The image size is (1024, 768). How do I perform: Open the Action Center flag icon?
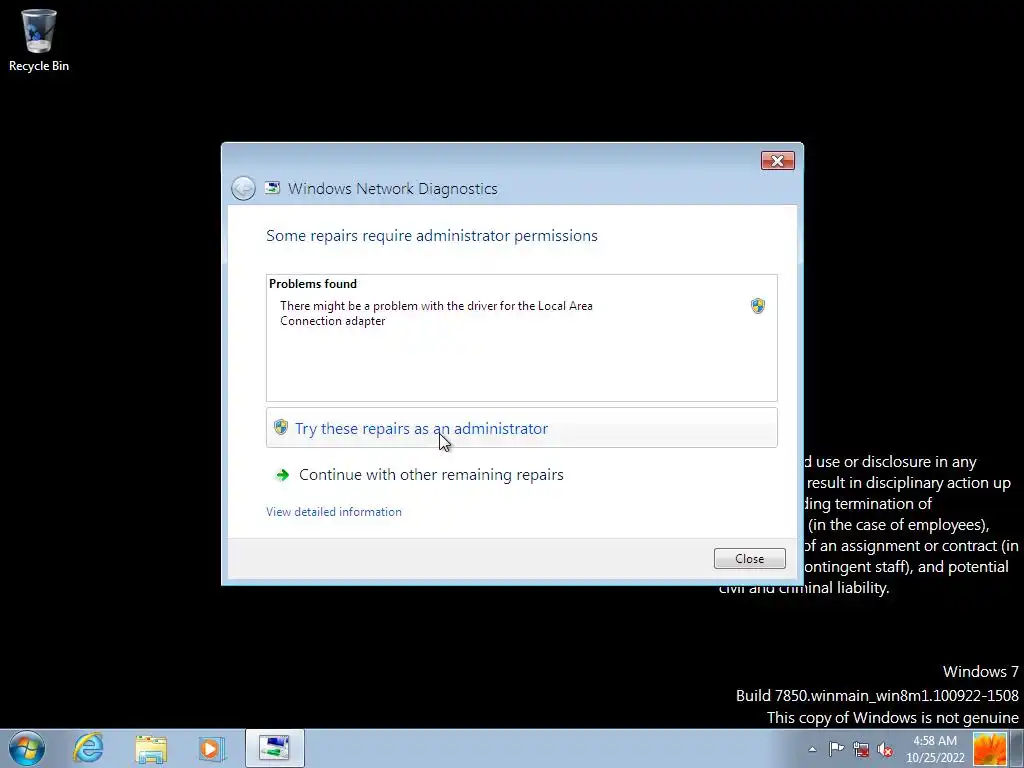pos(836,749)
